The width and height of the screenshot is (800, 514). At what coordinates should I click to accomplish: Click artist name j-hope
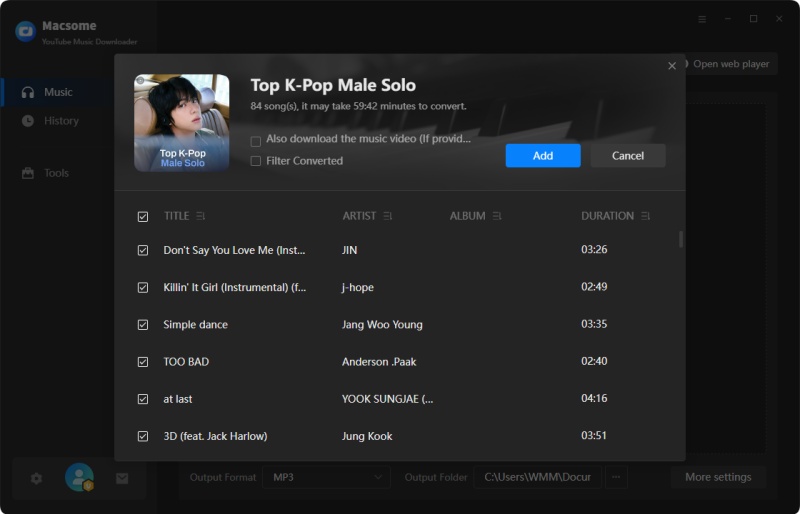tap(358, 287)
